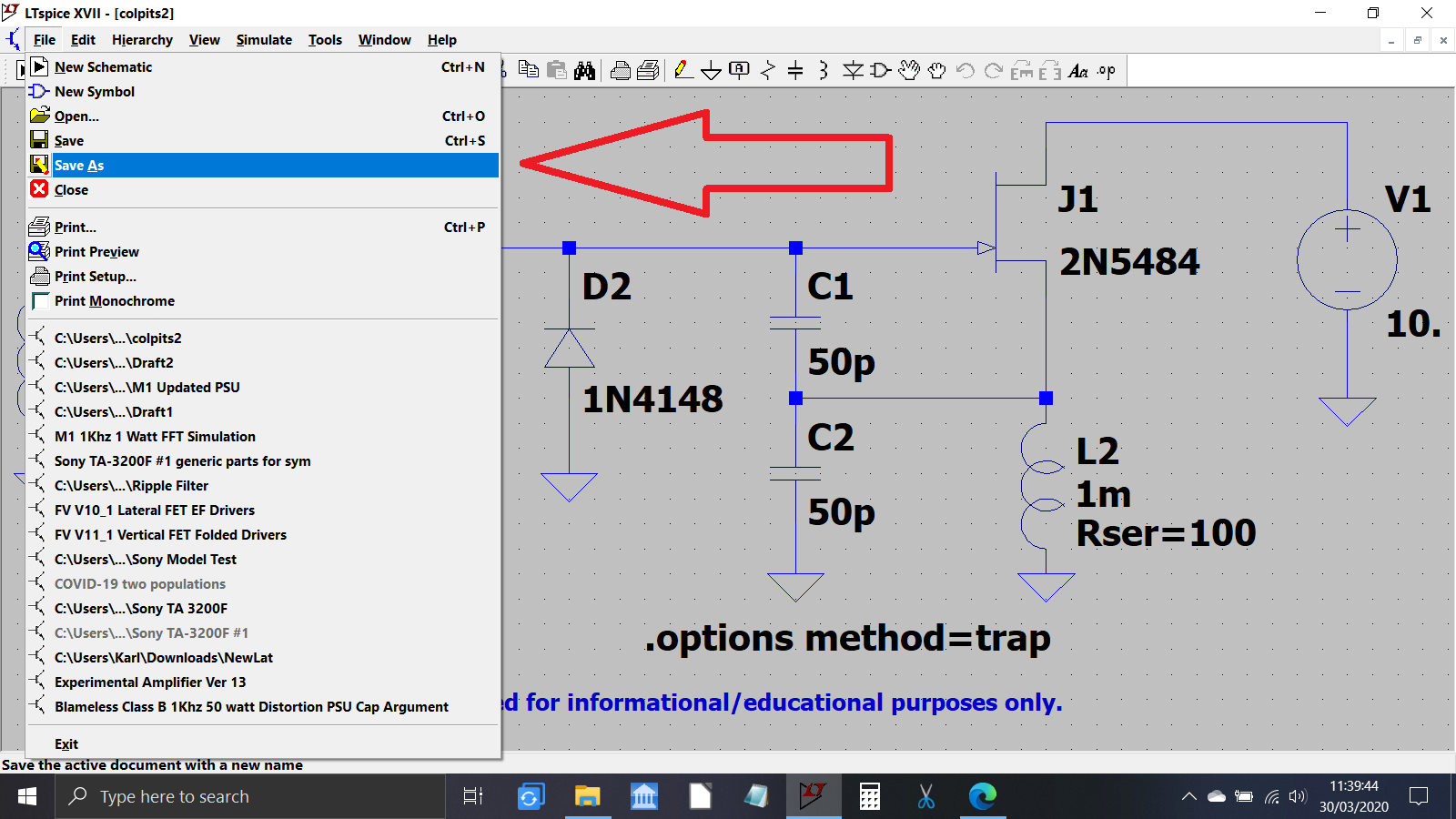
Task: Choose Save As from File menu
Action: click(x=264, y=166)
